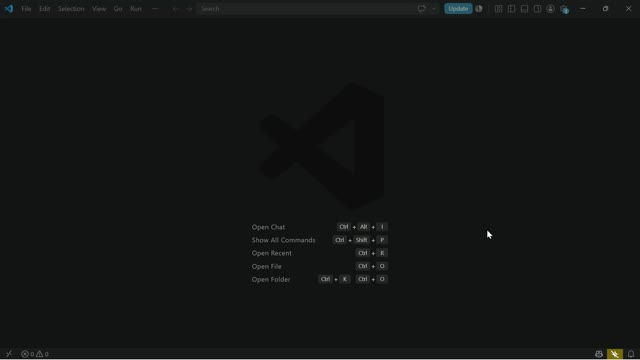Image resolution: width=640 pixels, height=360 pixels.
Task: Open the File menu
Action: (26, 9)
